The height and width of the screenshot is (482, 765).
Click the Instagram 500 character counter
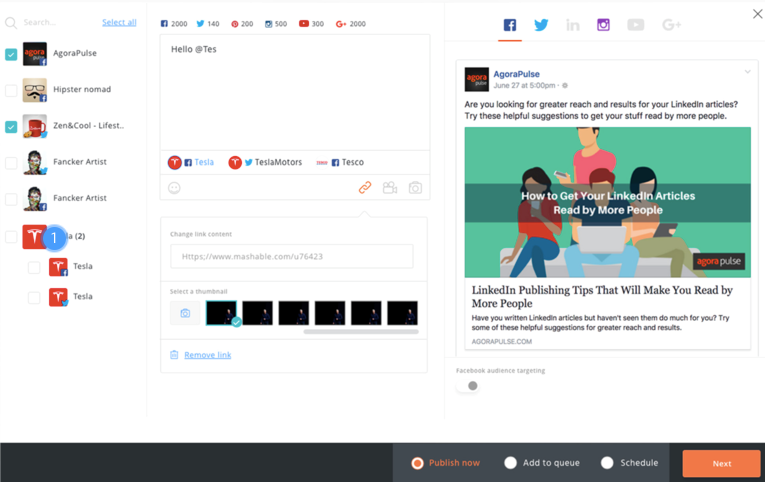pyautogui.click(x=276, y=23)
